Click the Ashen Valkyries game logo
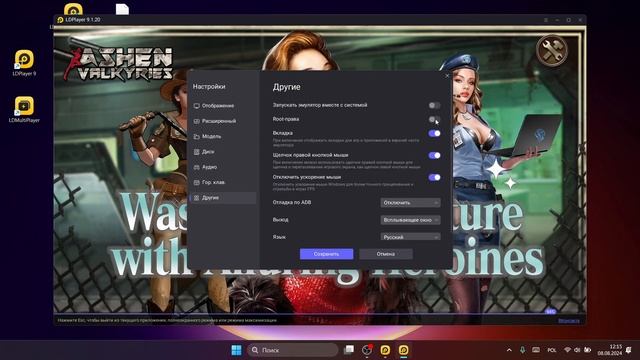This screenshot has height=360, width=640. [x=119, y=63]
